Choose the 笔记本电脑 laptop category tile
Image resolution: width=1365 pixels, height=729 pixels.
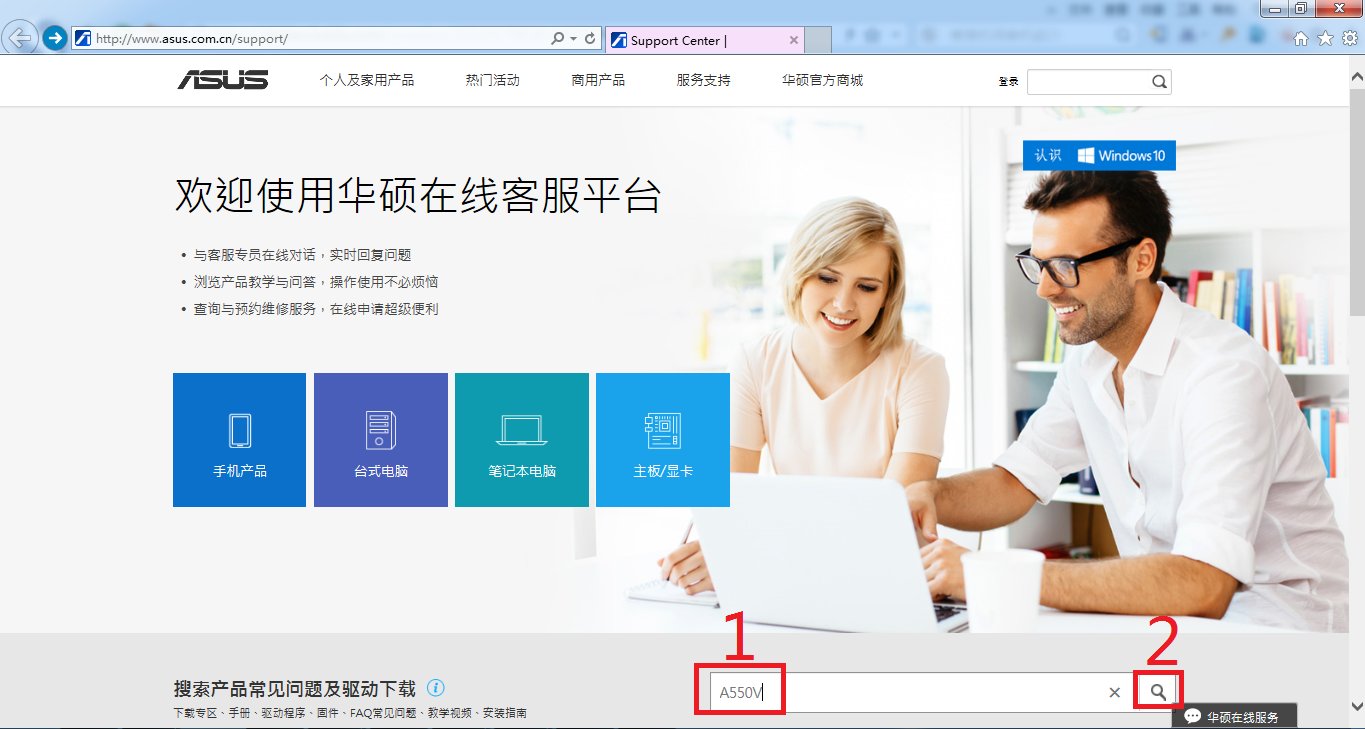521,440
